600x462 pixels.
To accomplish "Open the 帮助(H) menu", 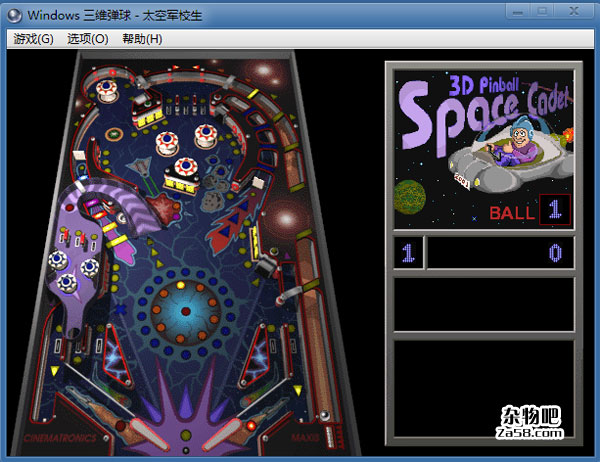I will coord(142,39).
